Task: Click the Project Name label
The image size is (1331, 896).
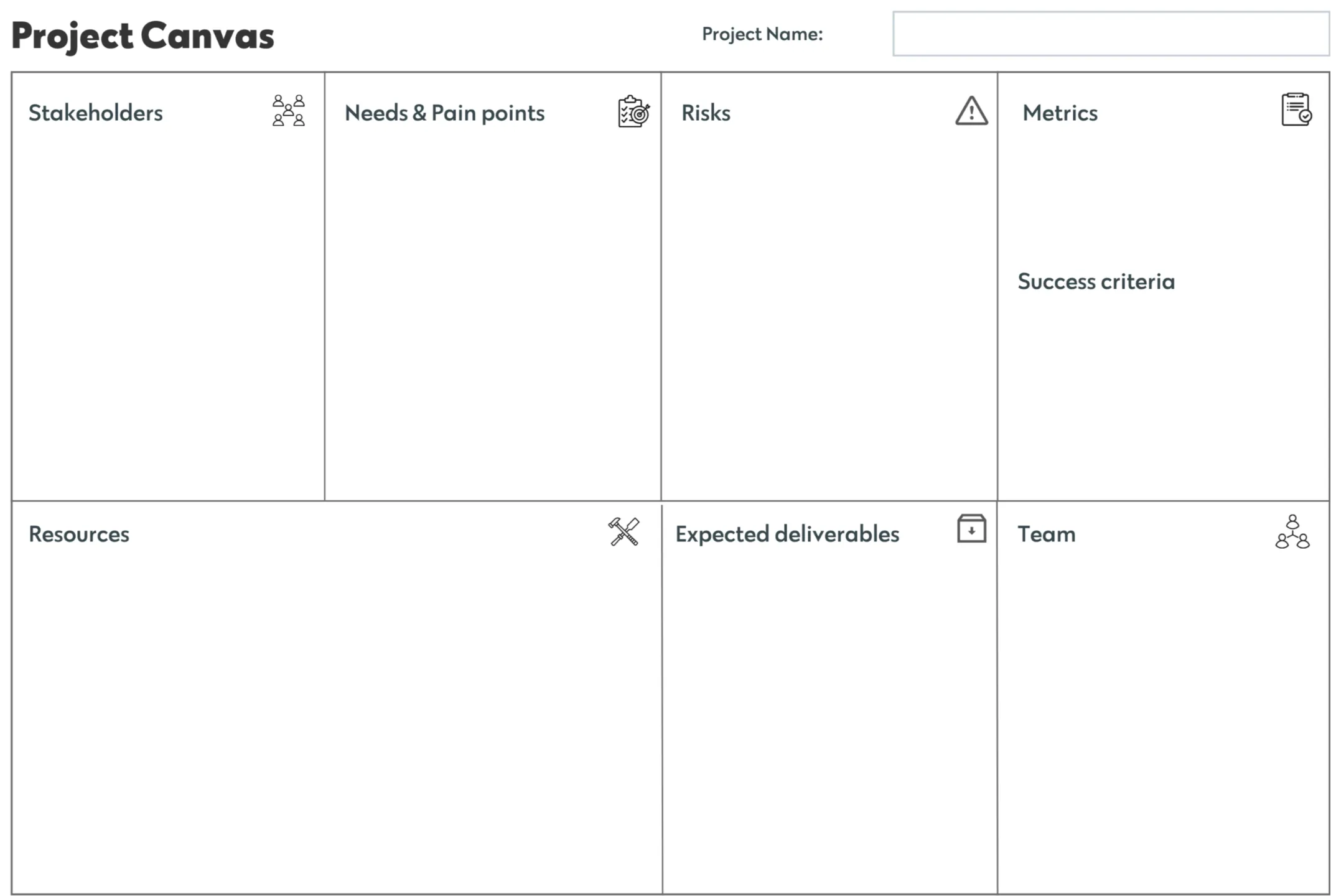Action: coord(762,34)
